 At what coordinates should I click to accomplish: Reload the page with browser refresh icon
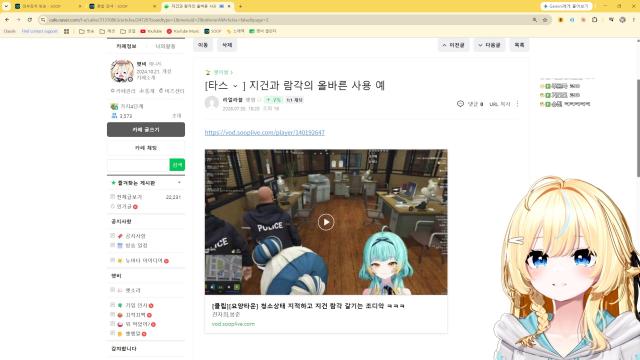pyautogui.click(x=30, y=20)
